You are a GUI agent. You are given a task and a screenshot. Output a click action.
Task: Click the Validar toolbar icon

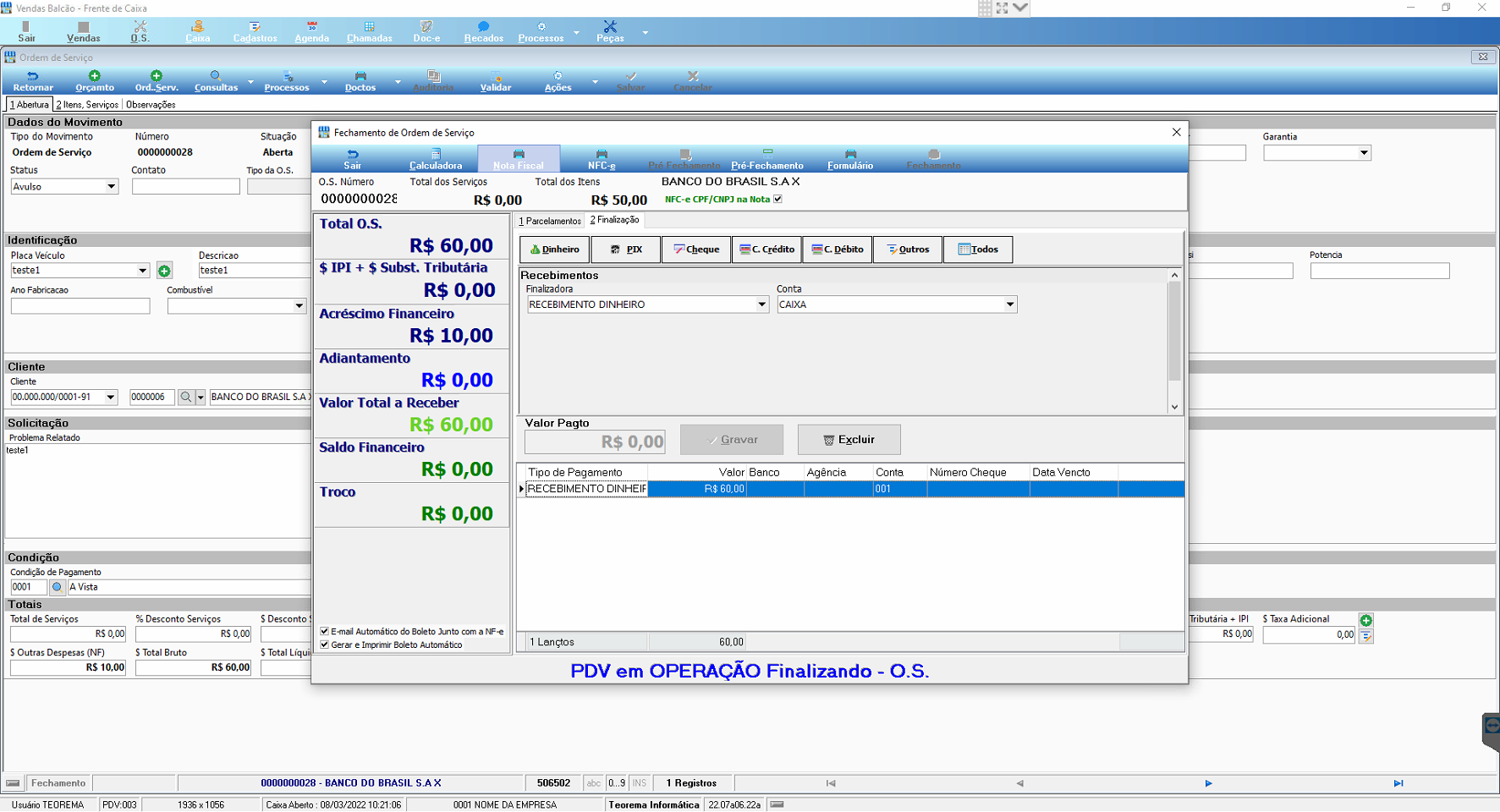(x=496, y=76)
